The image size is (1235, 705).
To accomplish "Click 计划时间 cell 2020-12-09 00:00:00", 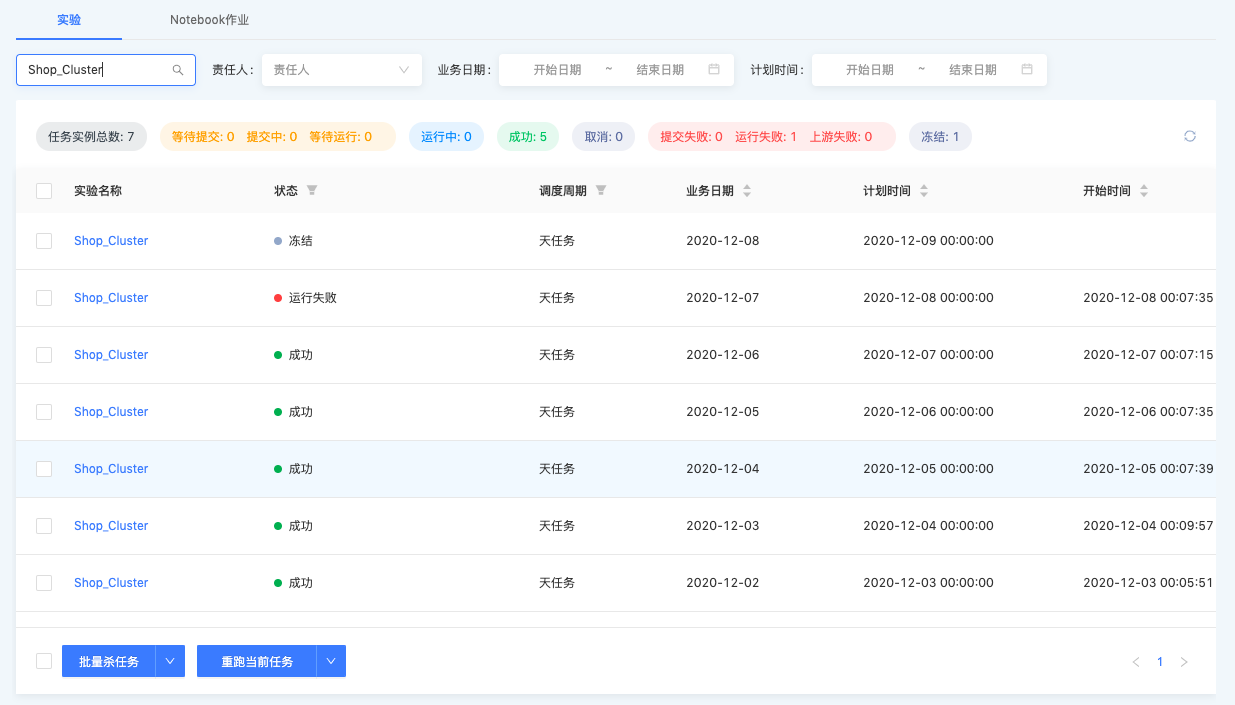I will coord(928,241).
